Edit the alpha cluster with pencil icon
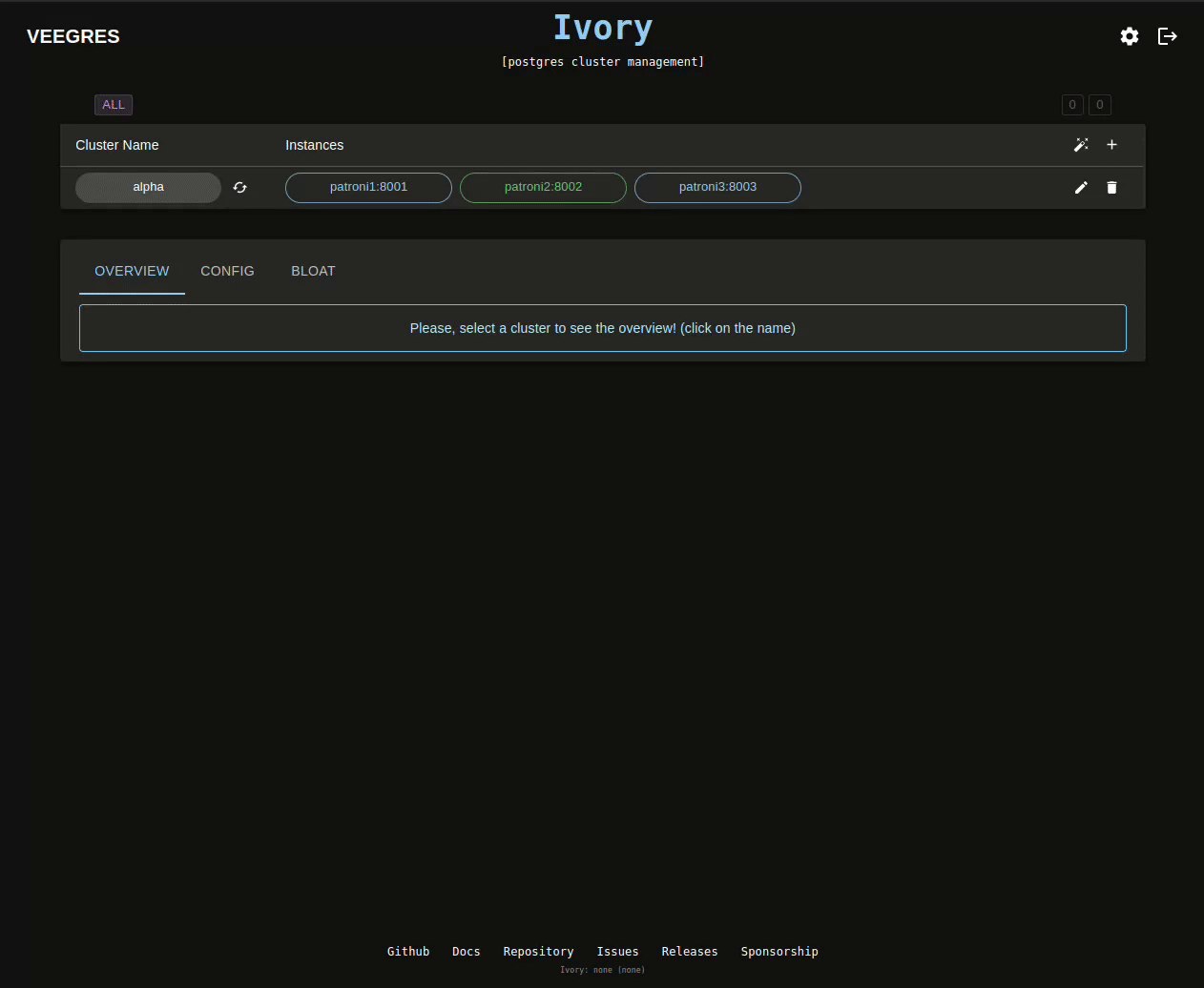 (1081, 188)
